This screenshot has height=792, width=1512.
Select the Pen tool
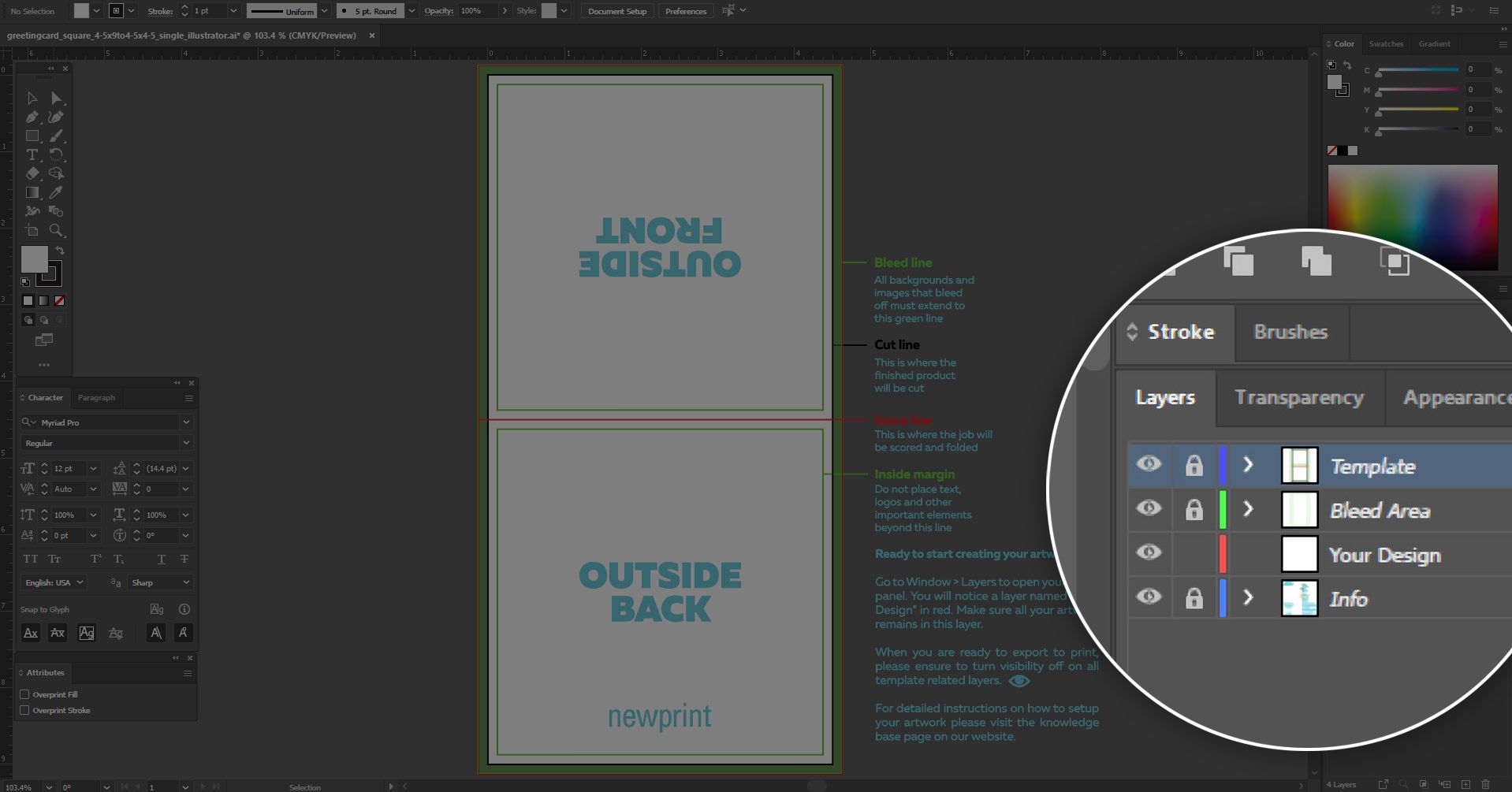tap(32, 117)
